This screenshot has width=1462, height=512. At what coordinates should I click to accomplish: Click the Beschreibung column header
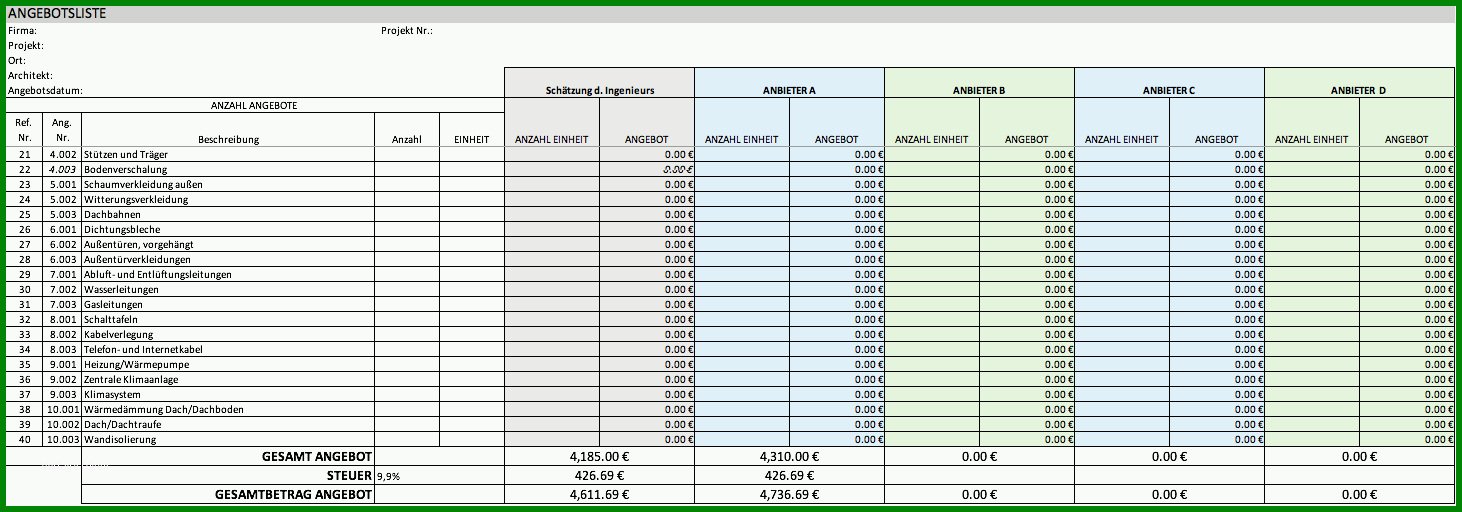pyautogui.click(x=229, y=139)
